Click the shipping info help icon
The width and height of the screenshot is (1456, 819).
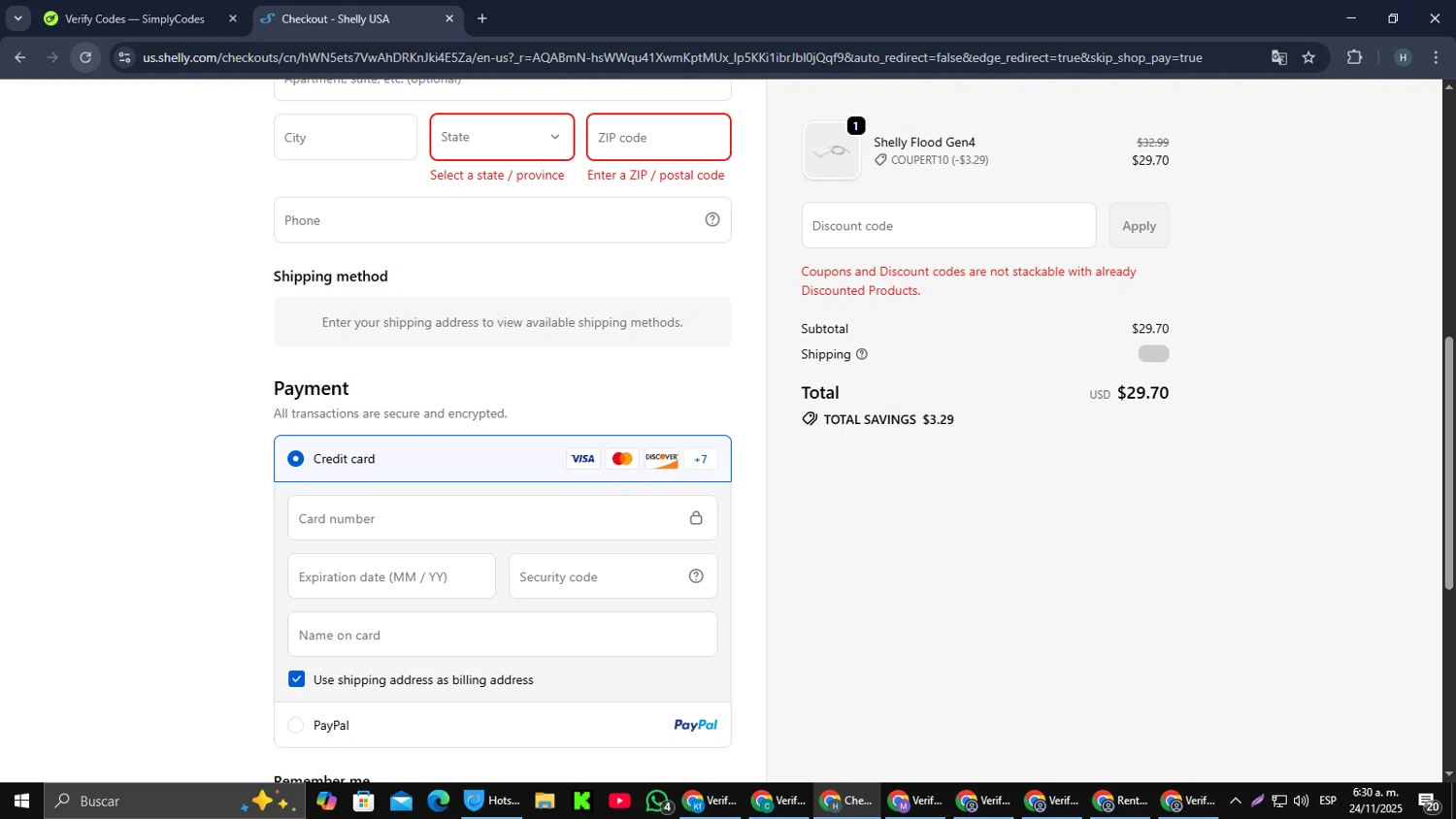tap(862, 354)
